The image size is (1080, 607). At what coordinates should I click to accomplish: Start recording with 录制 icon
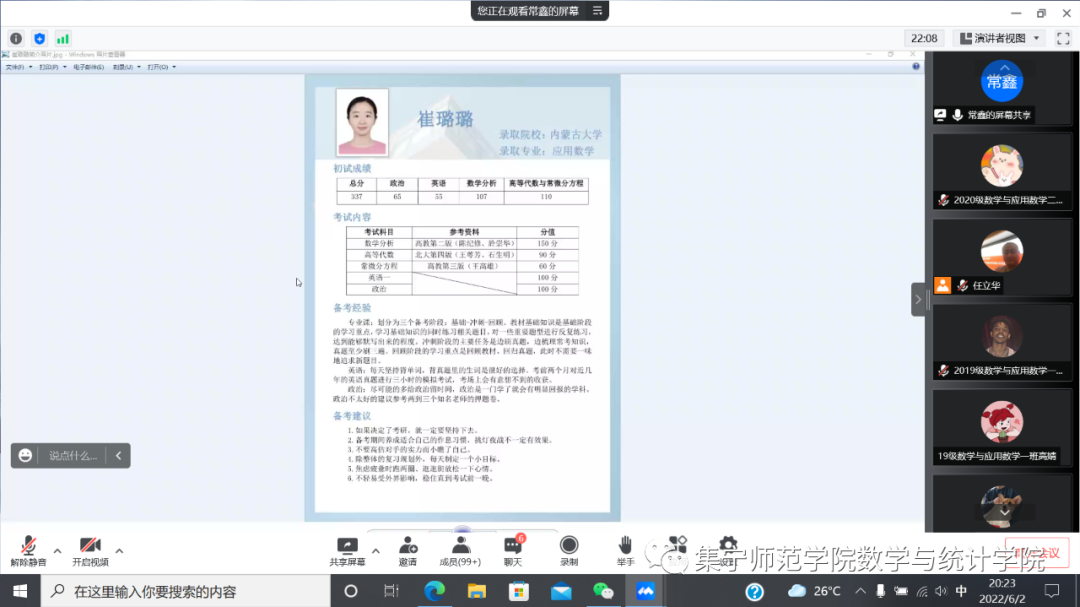pyautogui.click(x=569, y=551)
